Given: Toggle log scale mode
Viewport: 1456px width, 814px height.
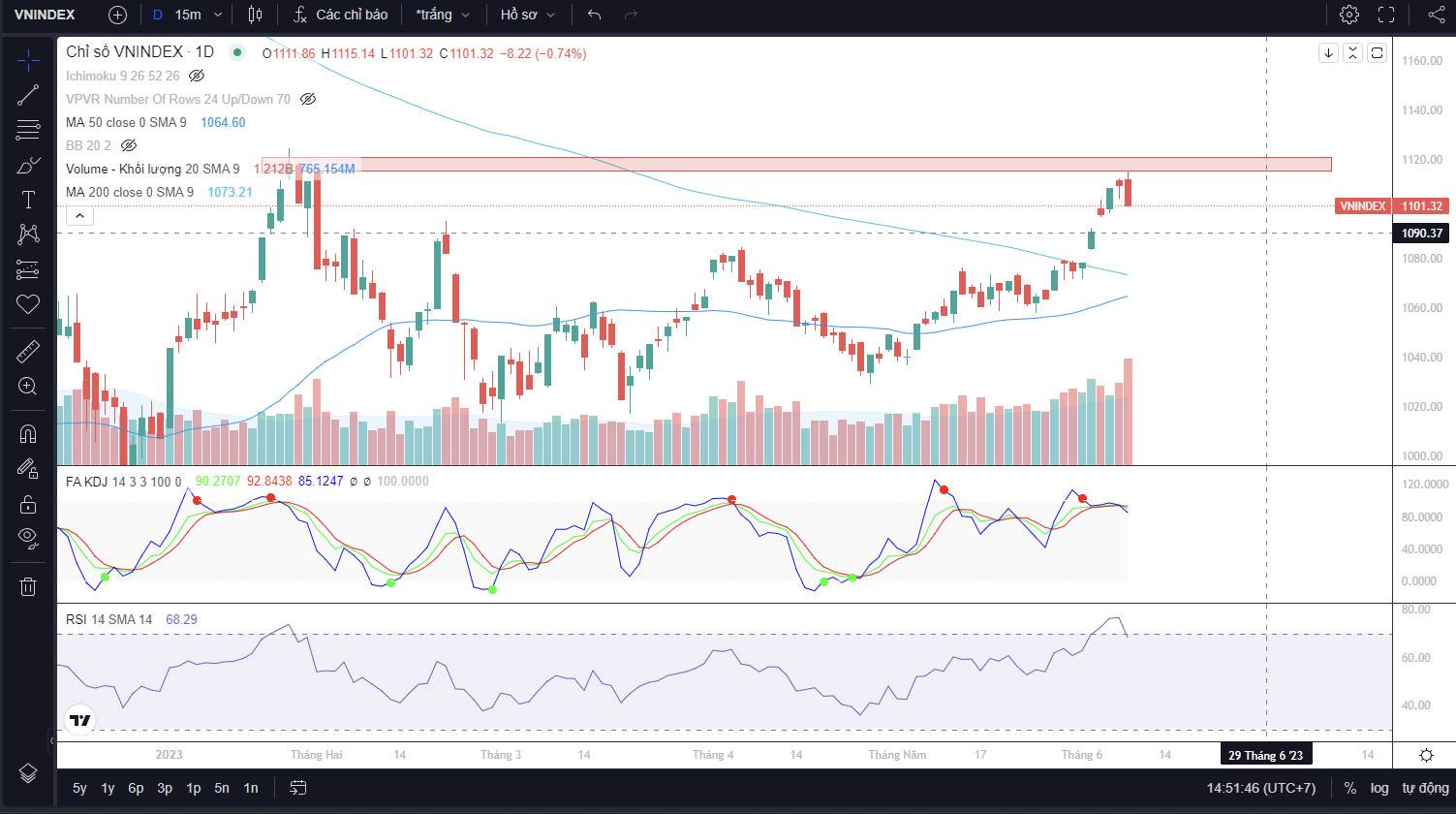Looking at the screenshot, I should click(1379, 788).
